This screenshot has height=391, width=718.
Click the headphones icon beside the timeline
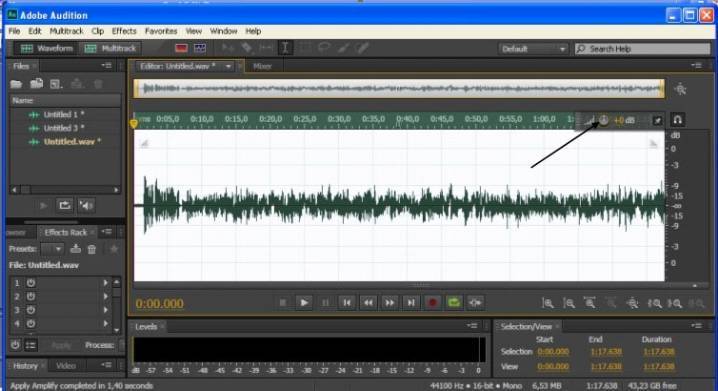click(677, 119)
